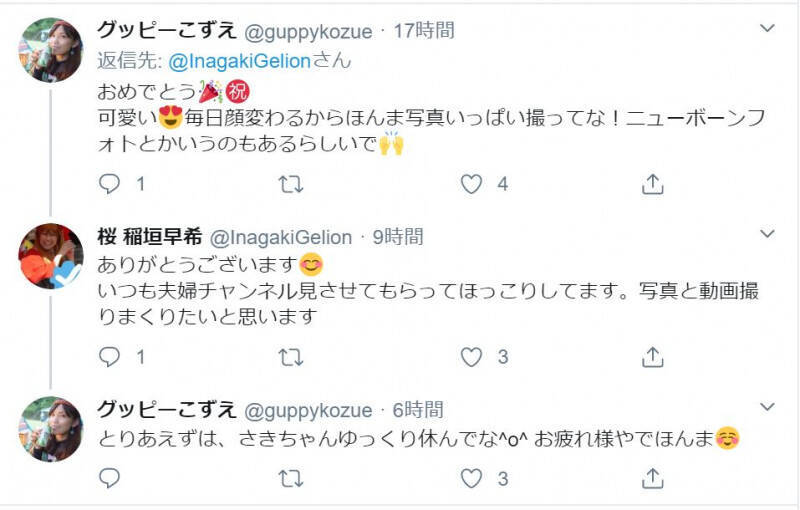This screenshot has height=510, width=800.
Task: Open グッピーこずえ's avatar on the first tweet
Action: (x=51, y=50)
